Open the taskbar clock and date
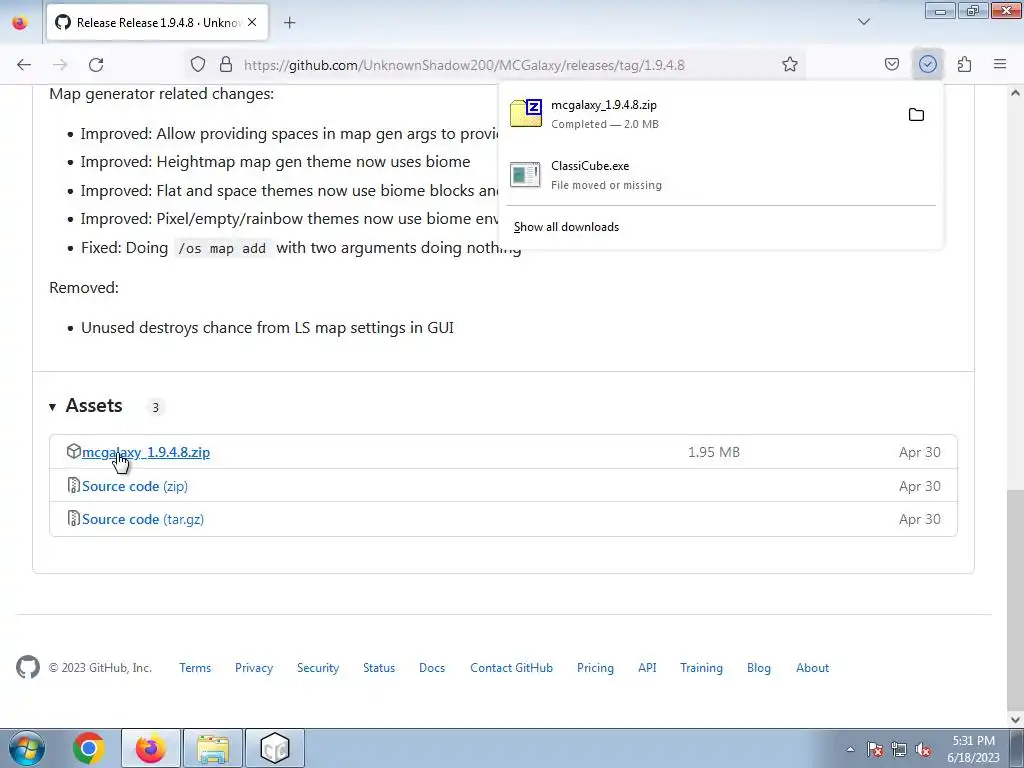Viewport: 1024px width, 768px height. point(974,749)
